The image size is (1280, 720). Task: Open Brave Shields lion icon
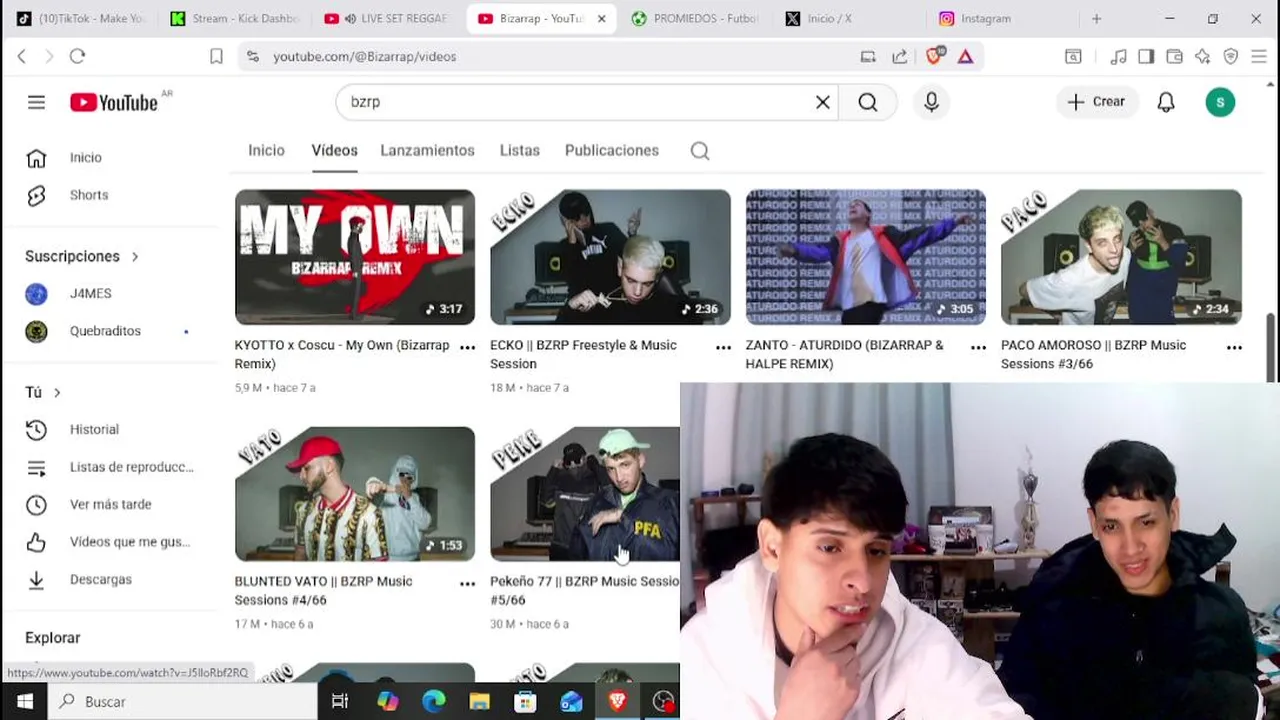coord(934,57)
